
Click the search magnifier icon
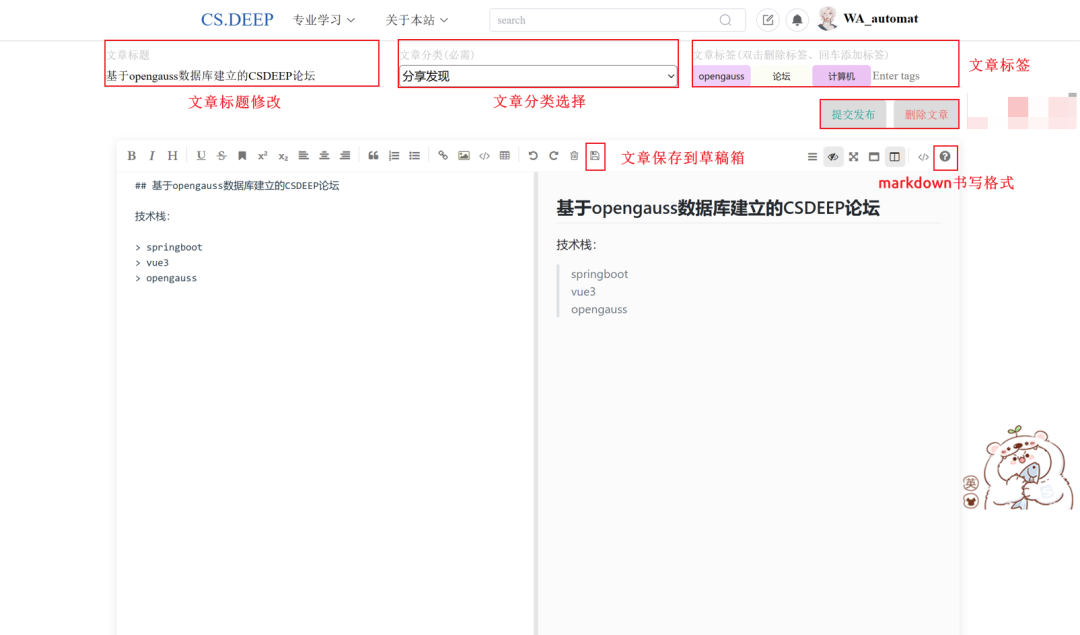point(725,20)
